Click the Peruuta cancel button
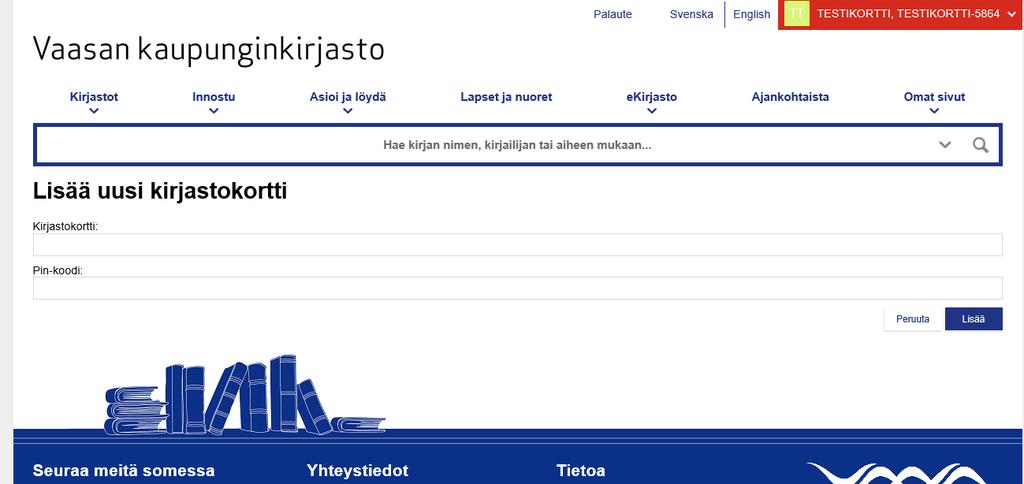1024x484 pixels. (x=912, y=319)
